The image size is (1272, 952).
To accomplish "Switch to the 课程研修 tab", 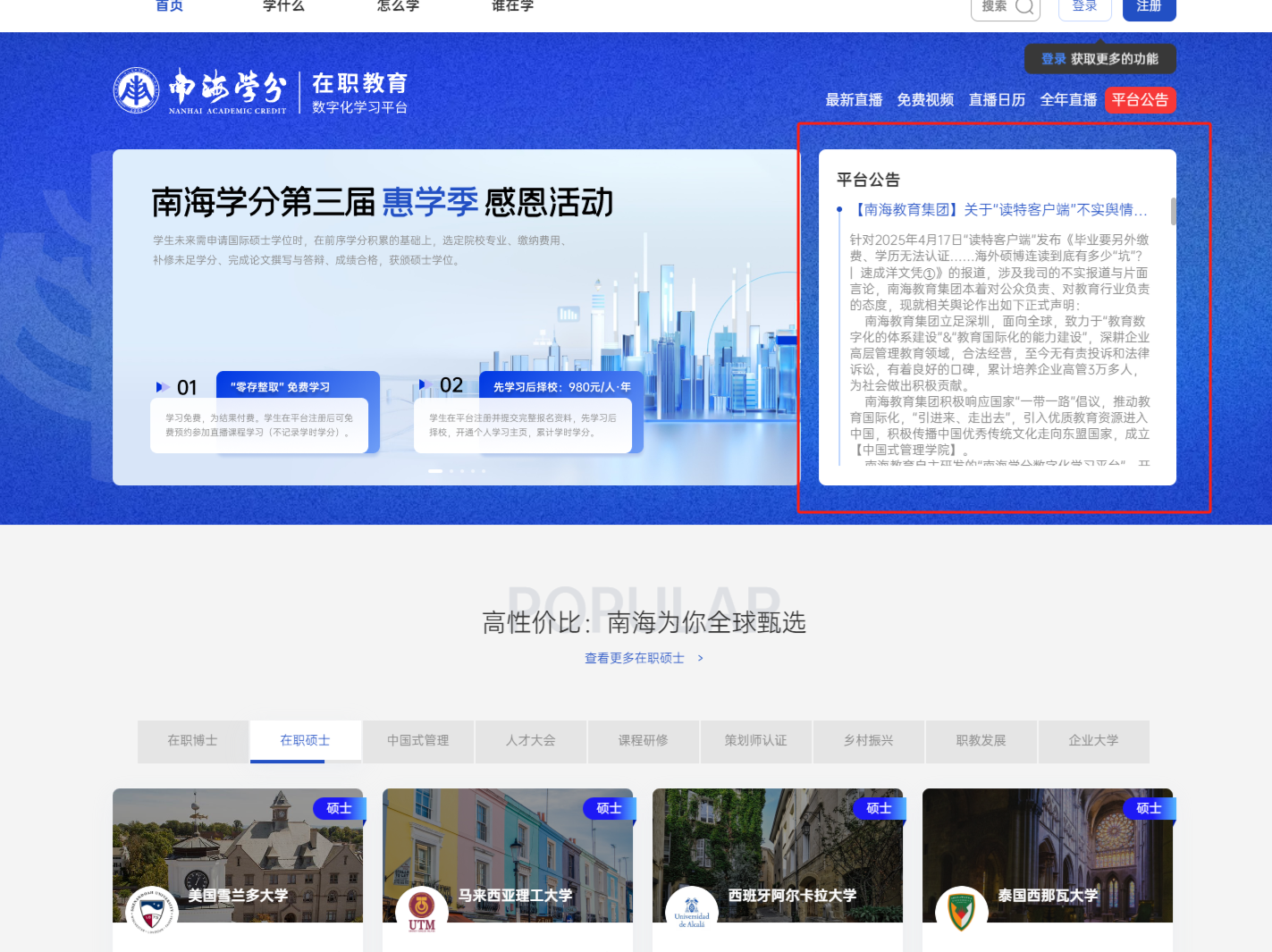I will tap(643, 741).
